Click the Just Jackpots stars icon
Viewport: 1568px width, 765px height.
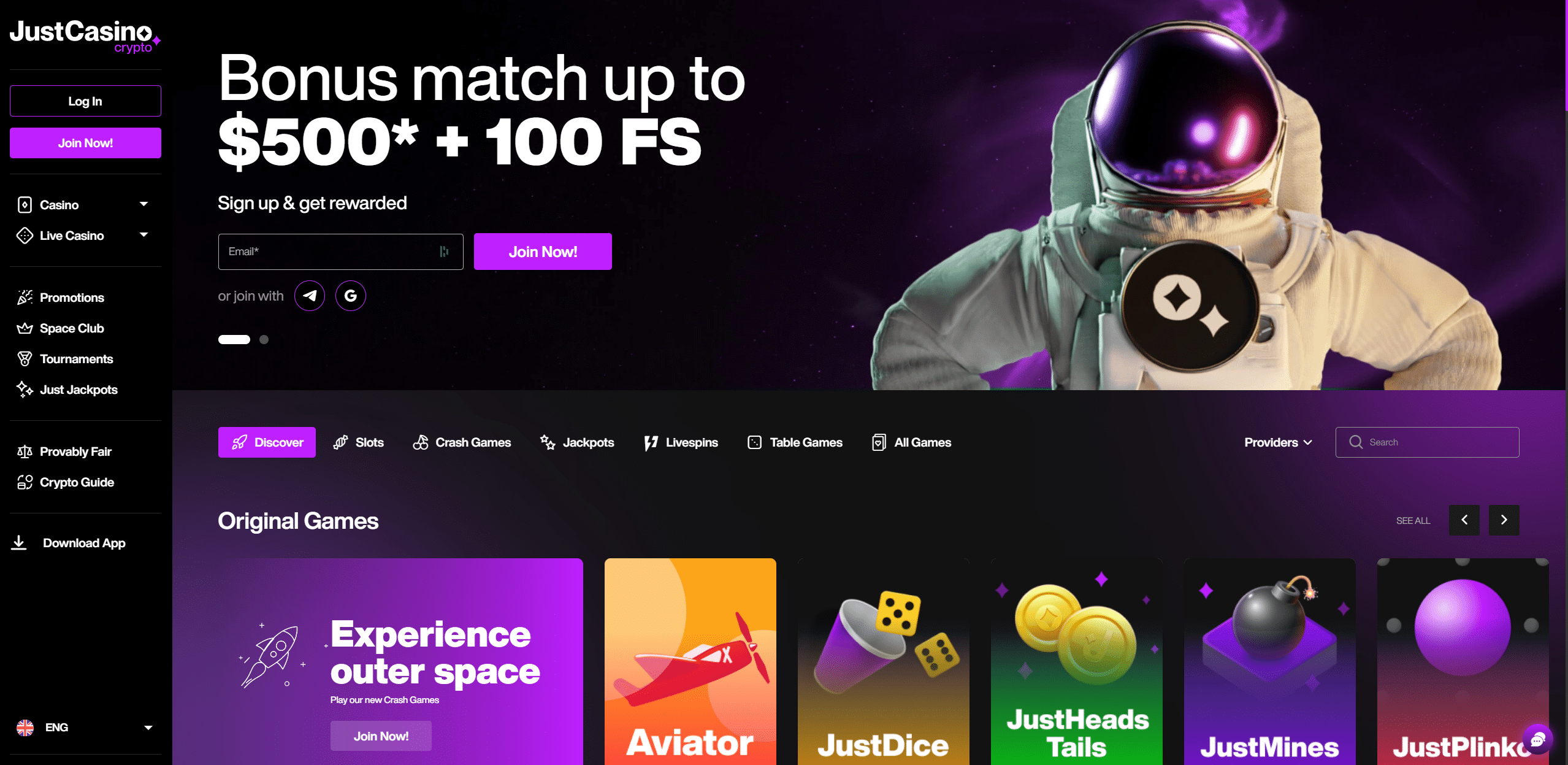[25, 390]
